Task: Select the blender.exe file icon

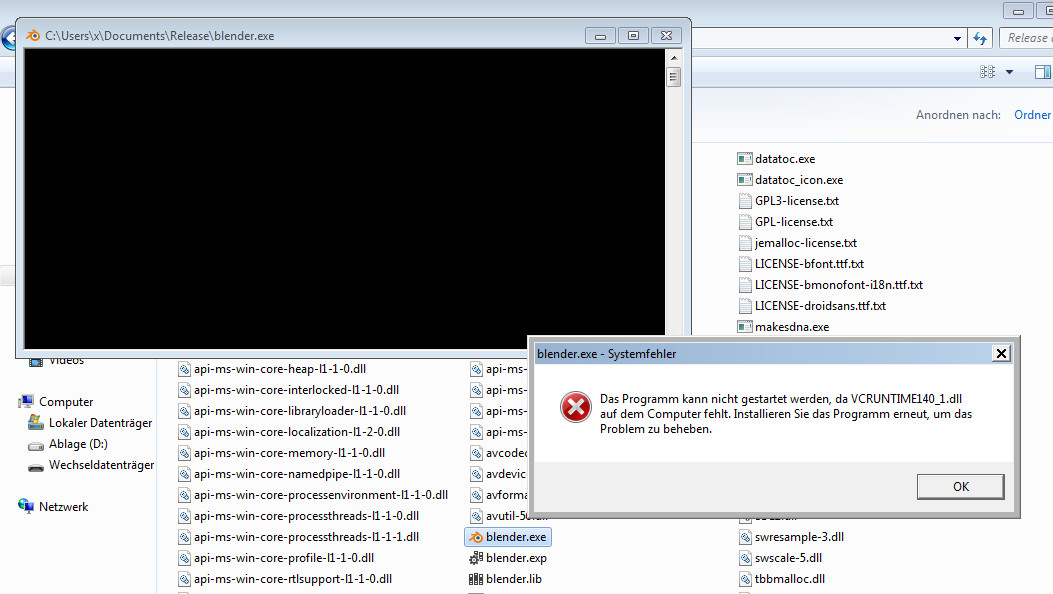Action: tap(476, 537)
